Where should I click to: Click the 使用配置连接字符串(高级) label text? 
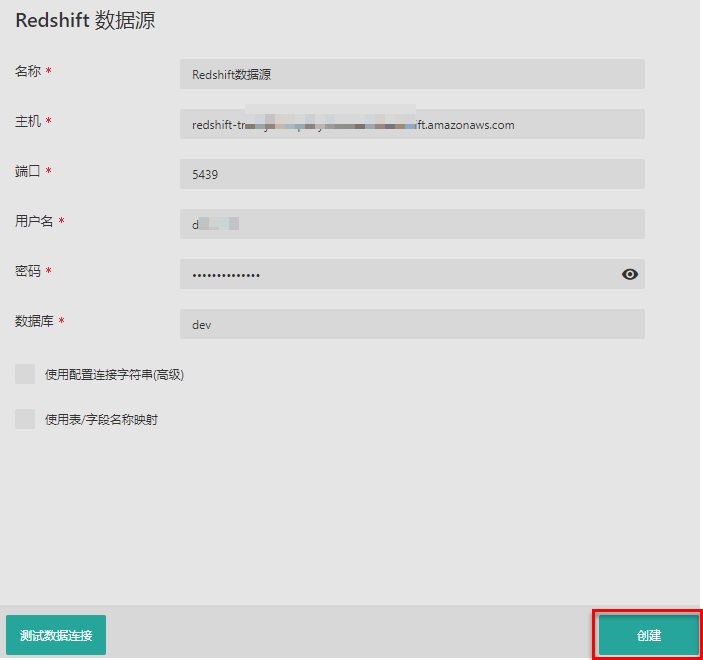point(114,375)
